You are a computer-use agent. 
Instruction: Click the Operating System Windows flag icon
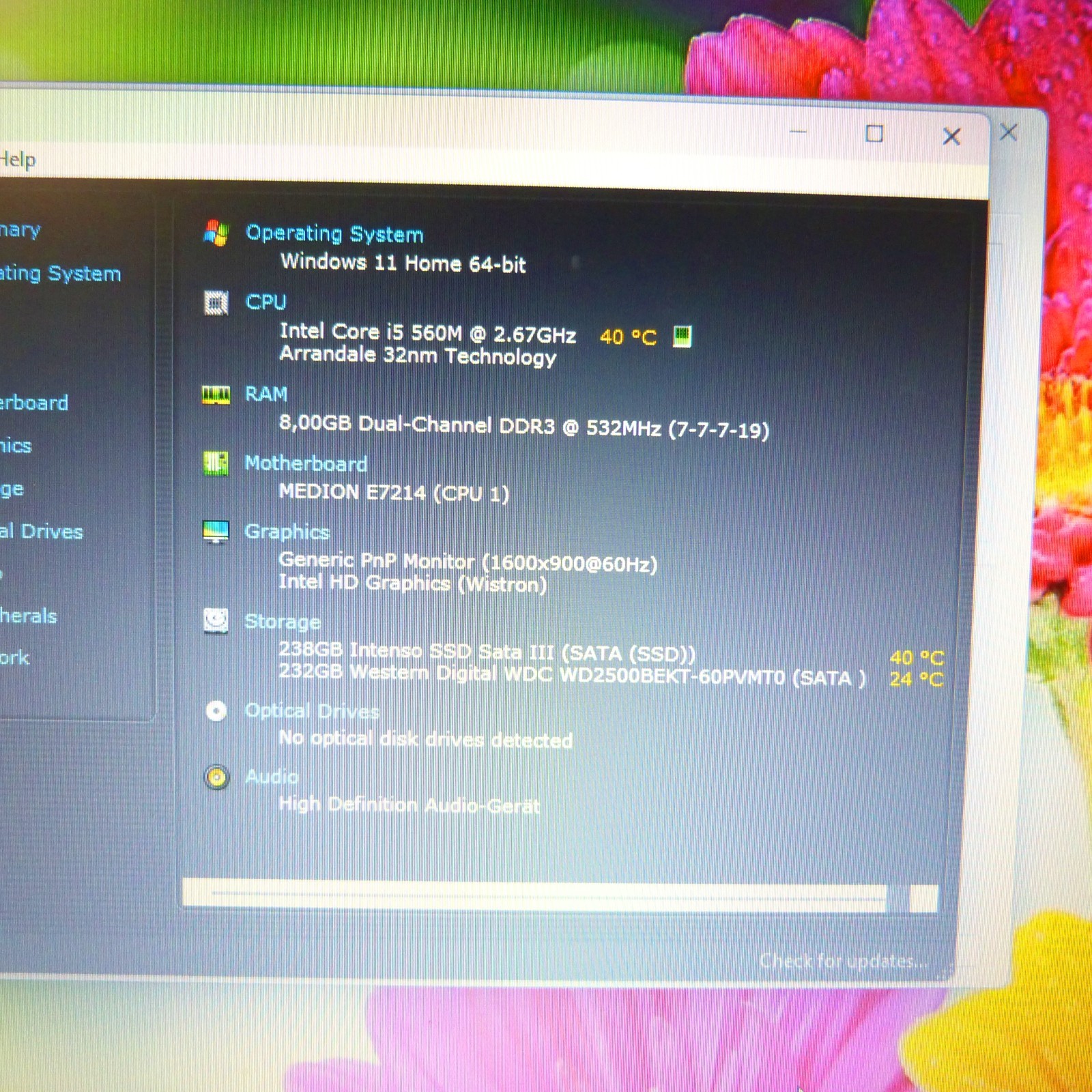216,233
